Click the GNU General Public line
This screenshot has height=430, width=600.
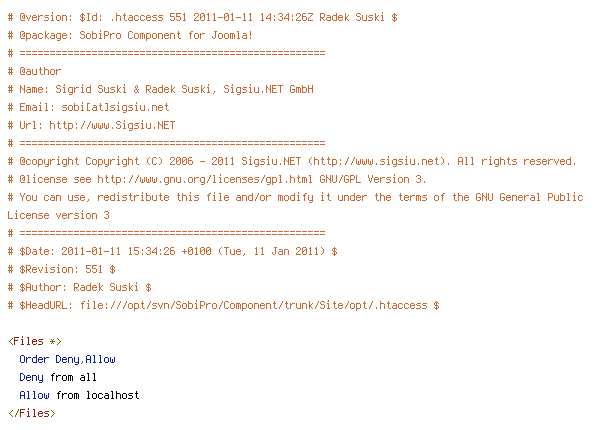(x=295, y=197)
